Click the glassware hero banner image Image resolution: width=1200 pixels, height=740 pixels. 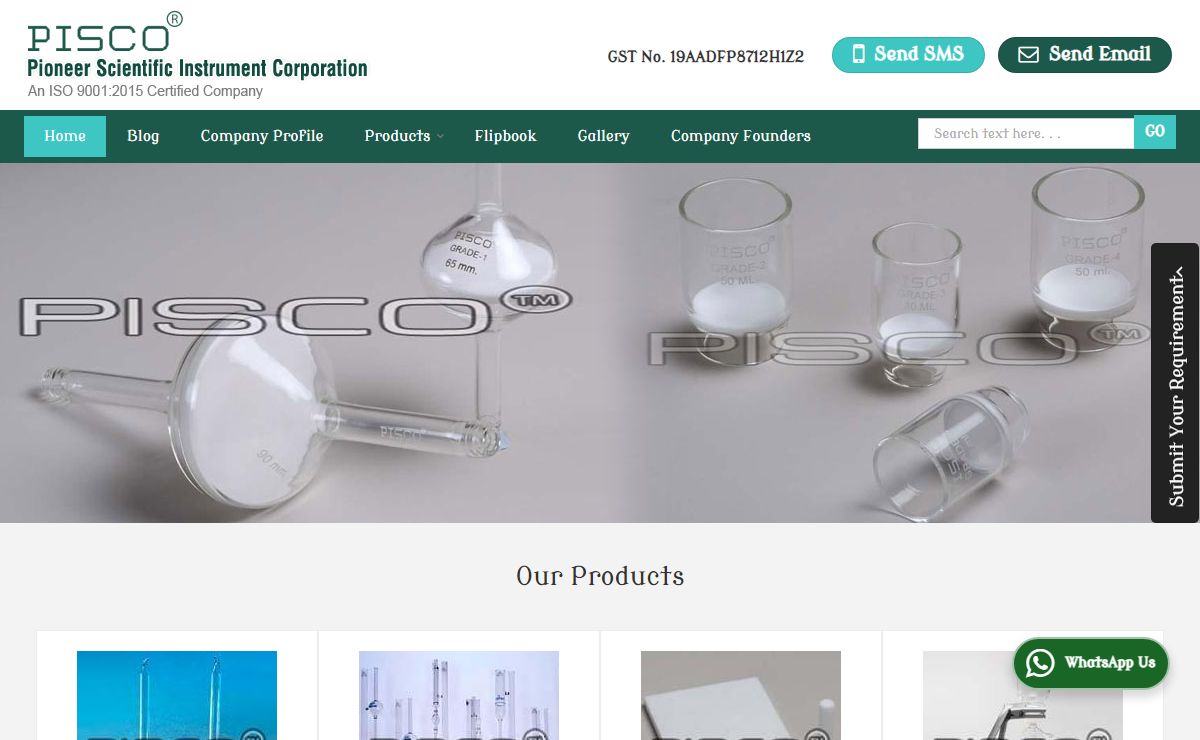click(575, 343)
